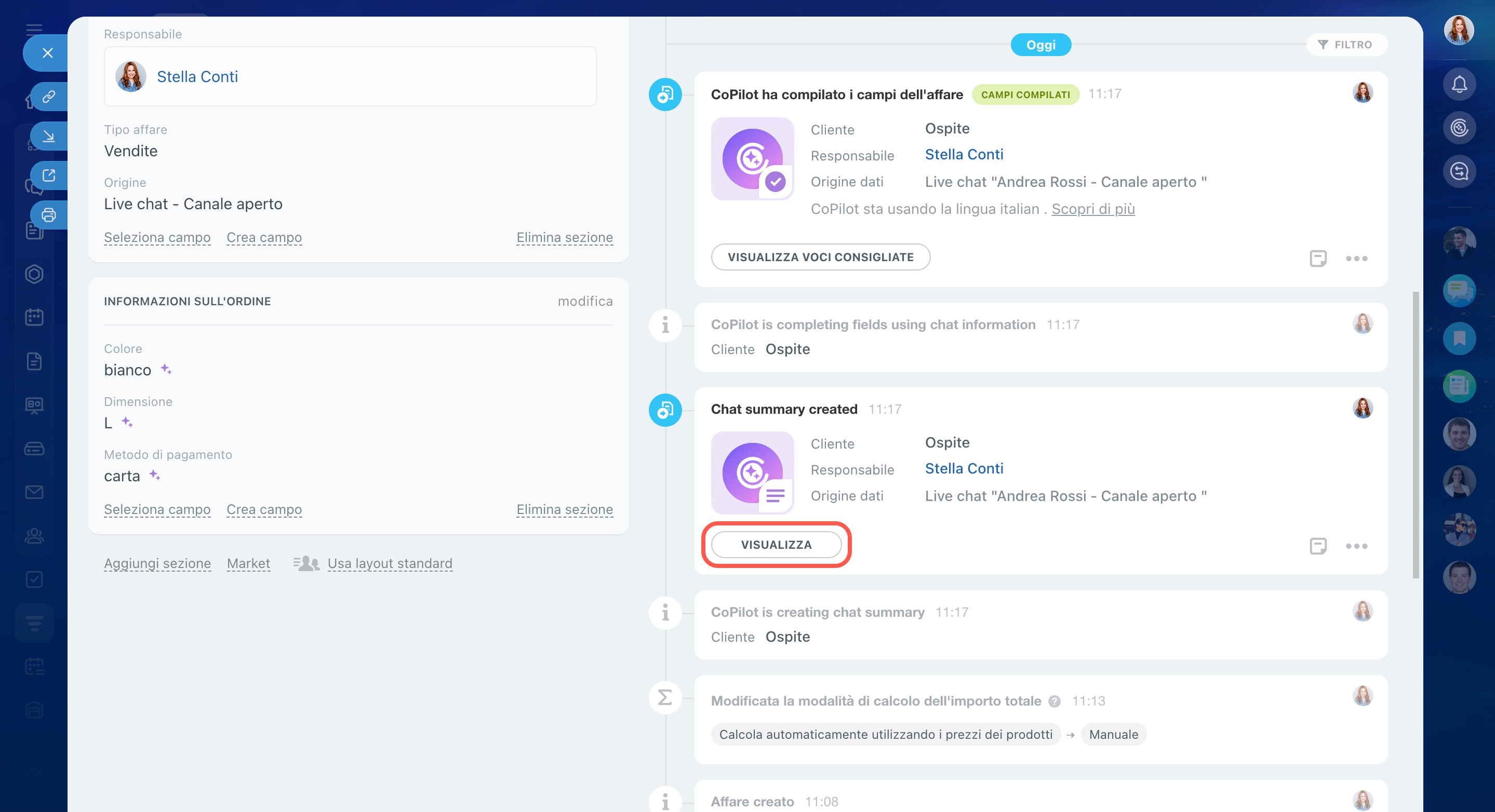The width and height of the screenshot is (1495, 812).
Task: Click the copy link icon on slider
Action: (49, 96)
